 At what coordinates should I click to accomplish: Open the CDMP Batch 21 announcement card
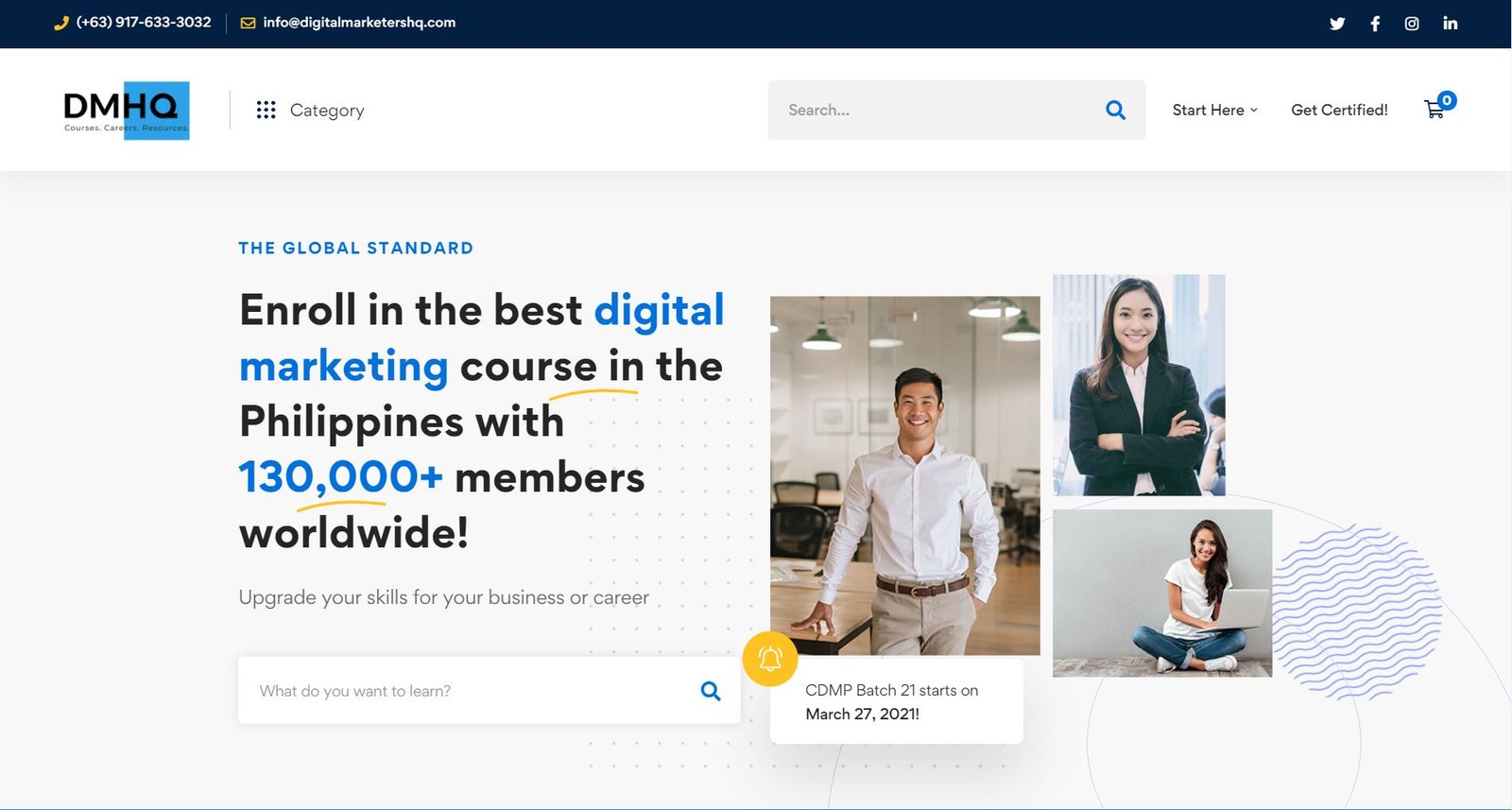point(896,702)
